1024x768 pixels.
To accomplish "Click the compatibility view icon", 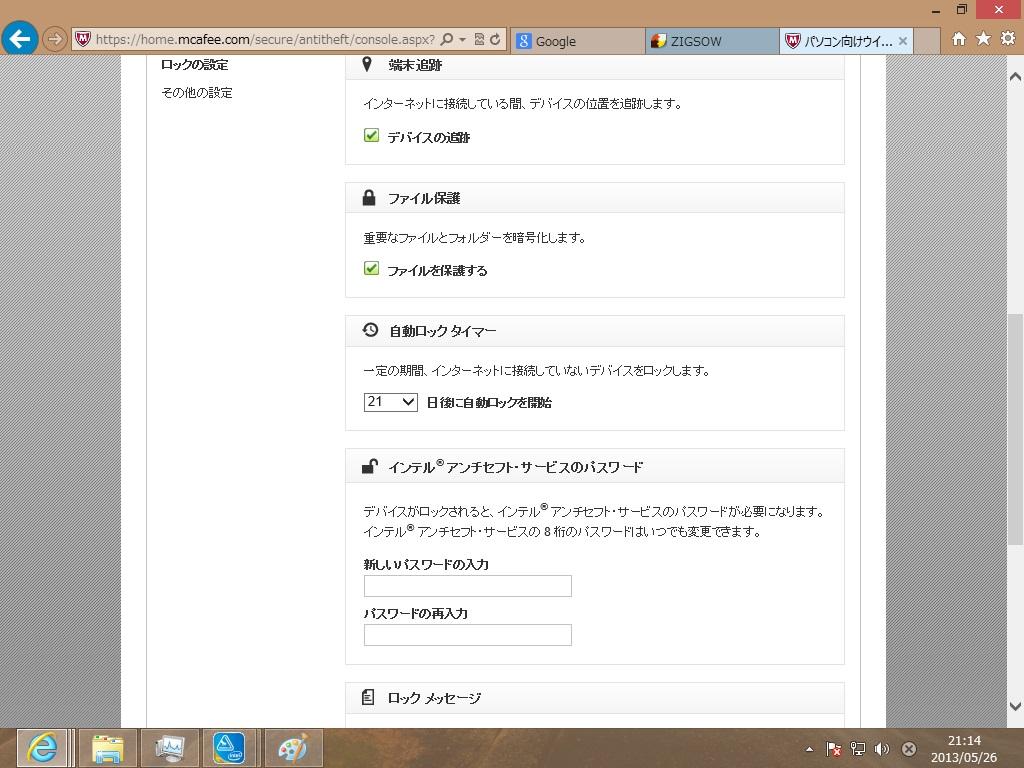I will [x=479, y=39].
